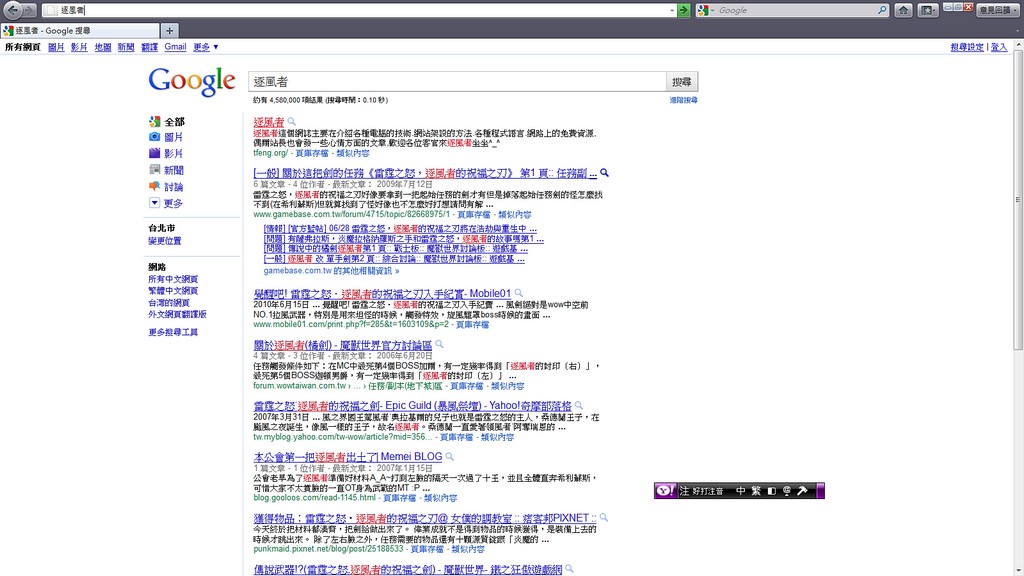Open the browser home page button
Image resolution: width=1024 pixels, height=576 pixels.
tap(903, 10)
